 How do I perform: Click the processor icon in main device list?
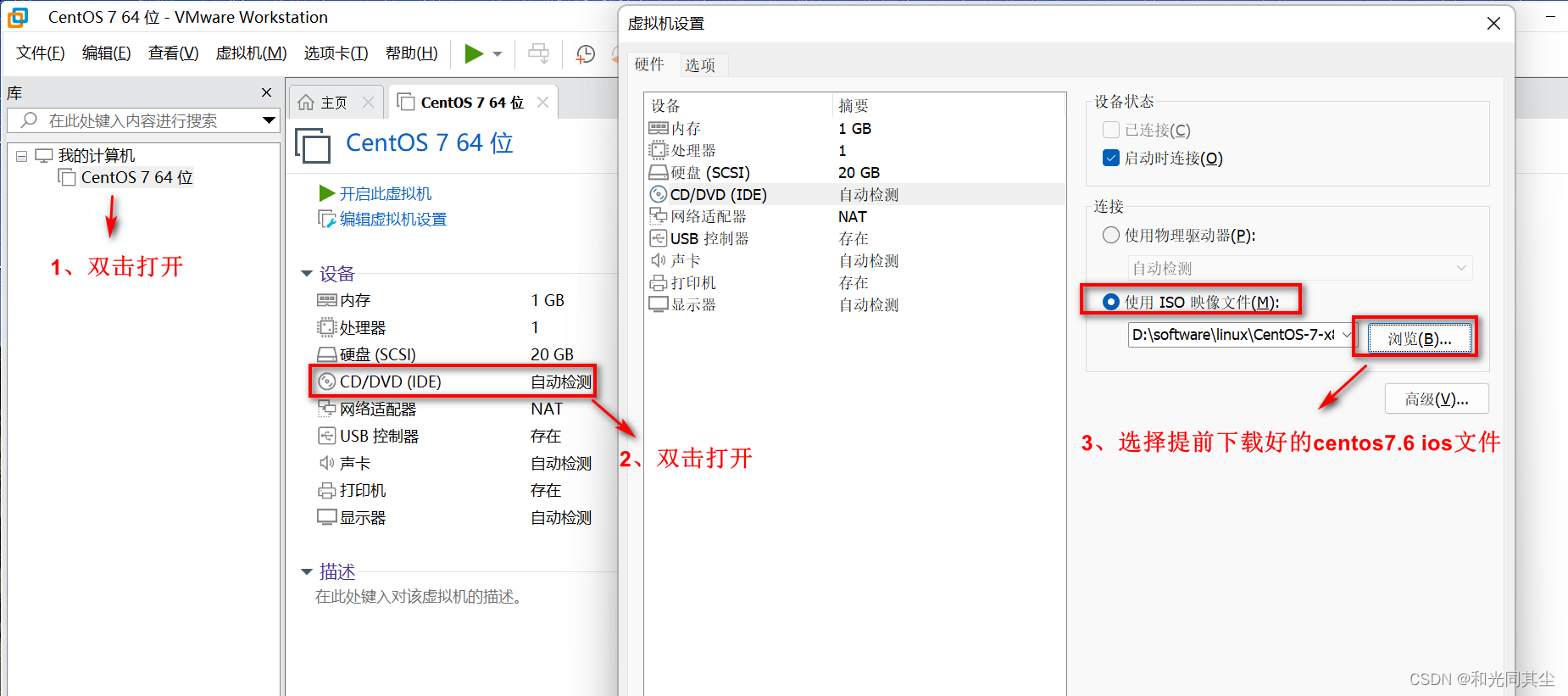[327, 327]
